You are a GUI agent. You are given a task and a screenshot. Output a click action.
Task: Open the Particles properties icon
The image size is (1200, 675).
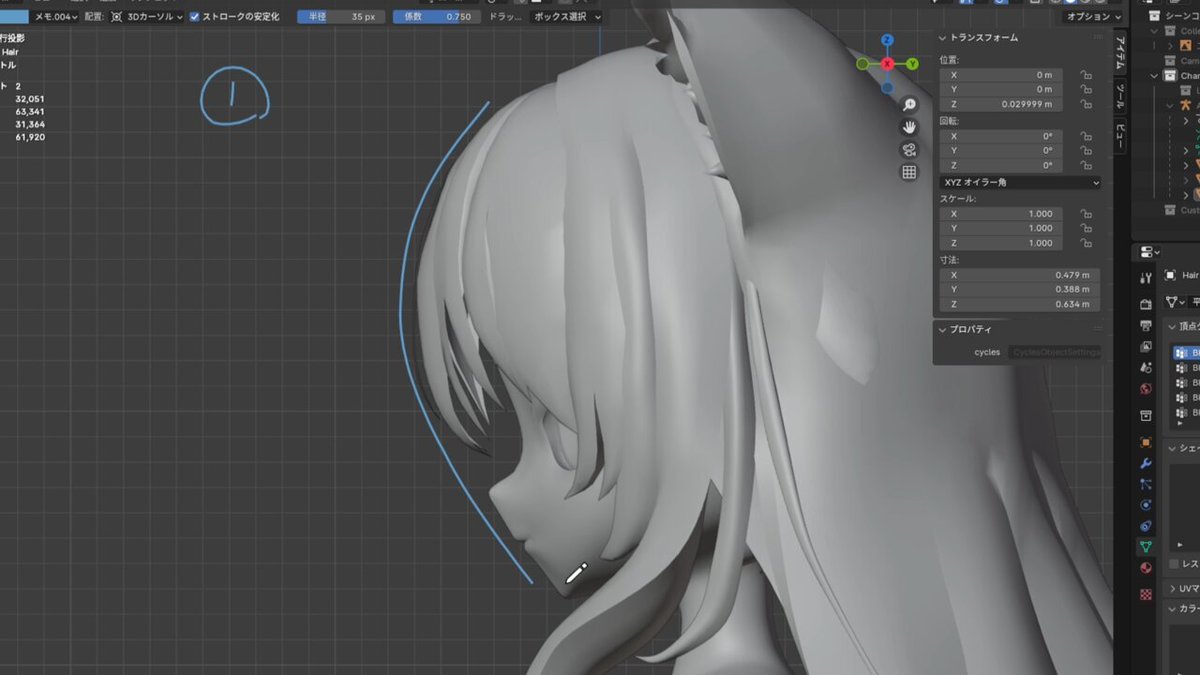[1146, 484]
